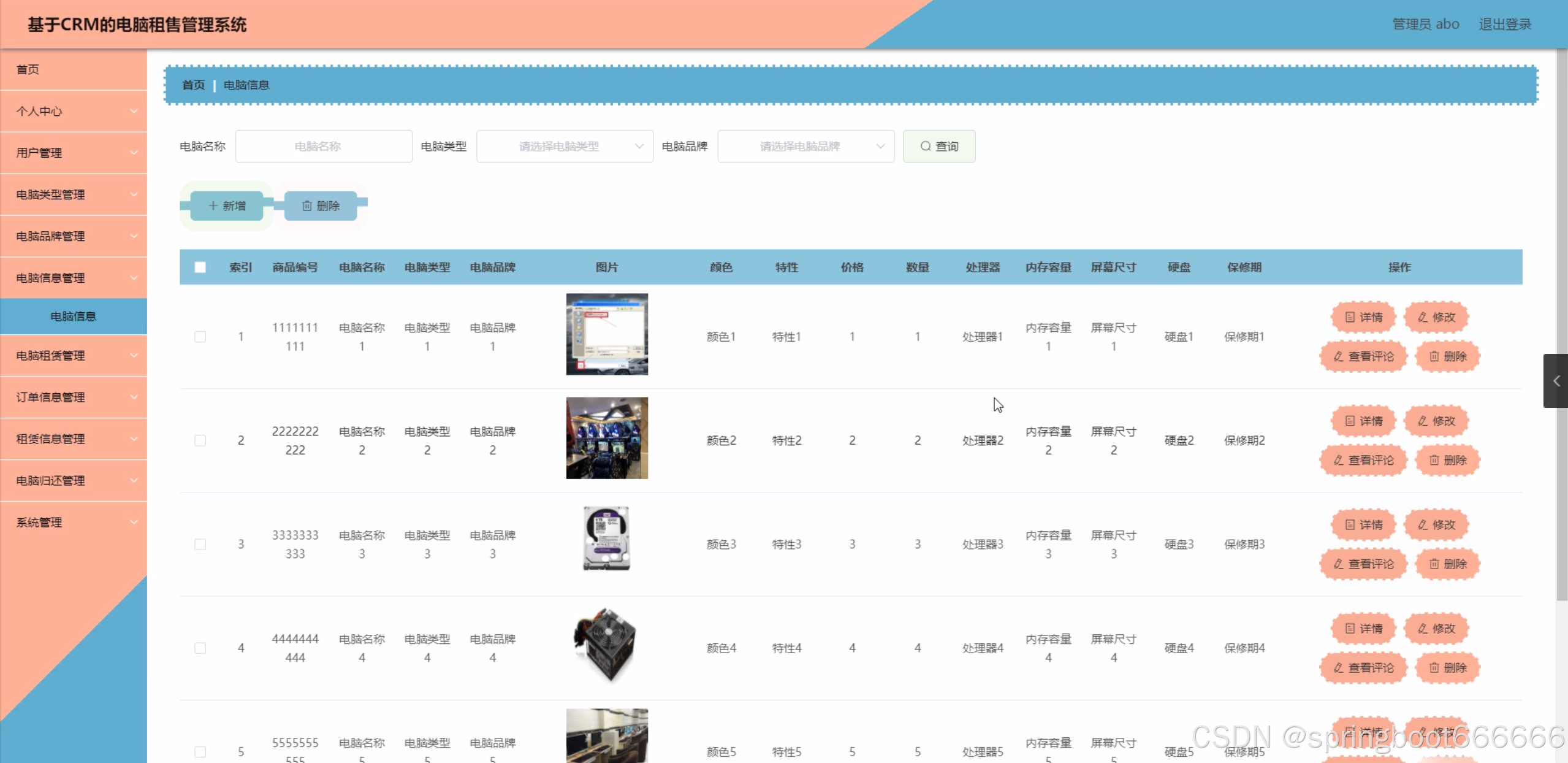1568x763 pixels.
Task: Click the 电脑名称 search input field
Action: (324, 146)
